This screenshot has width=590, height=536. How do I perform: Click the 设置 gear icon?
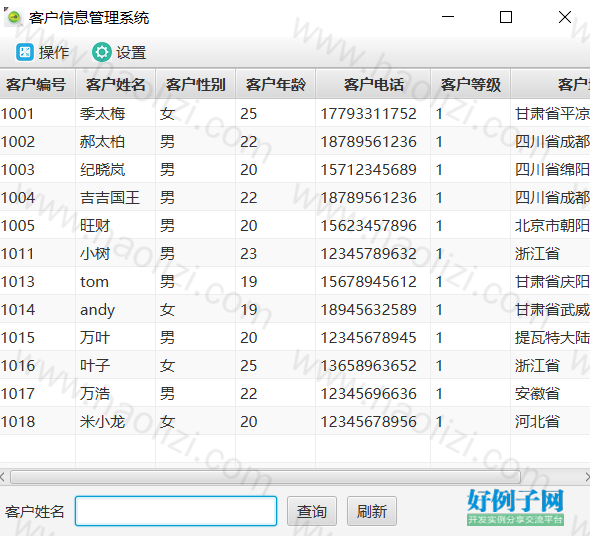tap(102, 52)
